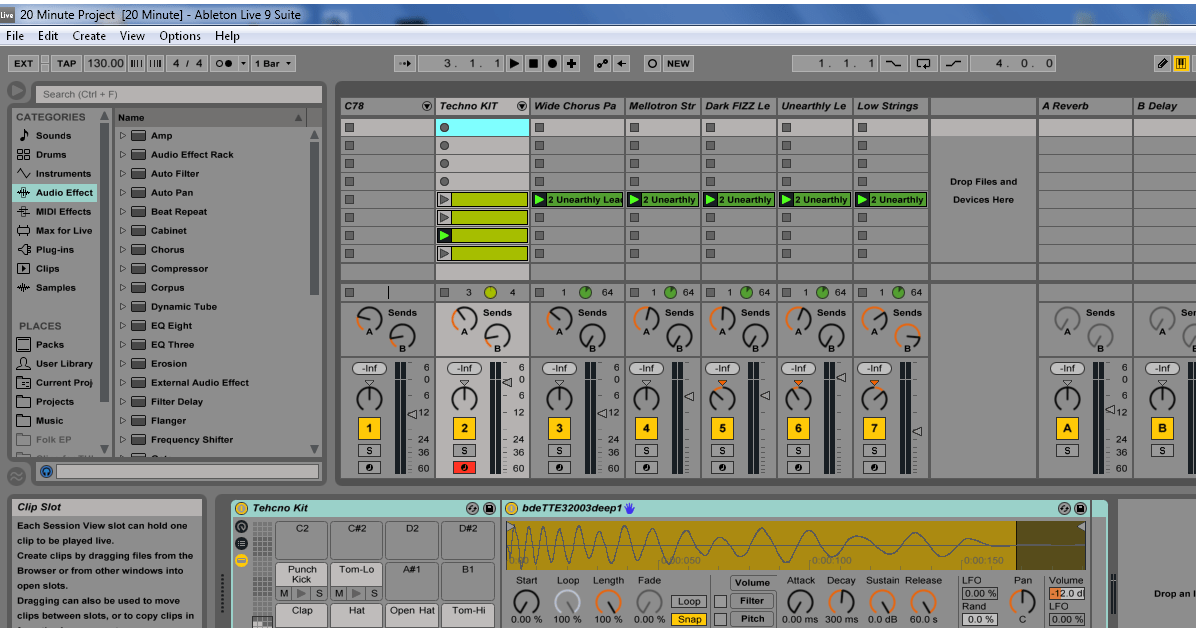Viewport: 1196px width, 628px height.
Task: Disarm track 2 record arm button
Action: (x=463, y=467)
